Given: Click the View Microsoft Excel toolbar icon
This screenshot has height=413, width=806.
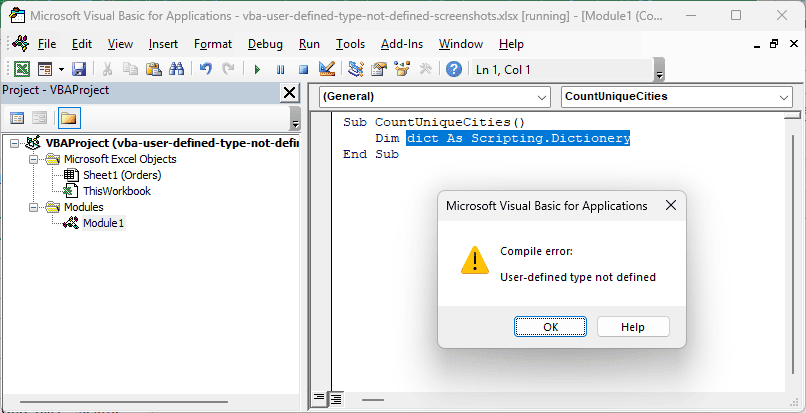Looking at the screenshot, I should (x=22, y=69).
